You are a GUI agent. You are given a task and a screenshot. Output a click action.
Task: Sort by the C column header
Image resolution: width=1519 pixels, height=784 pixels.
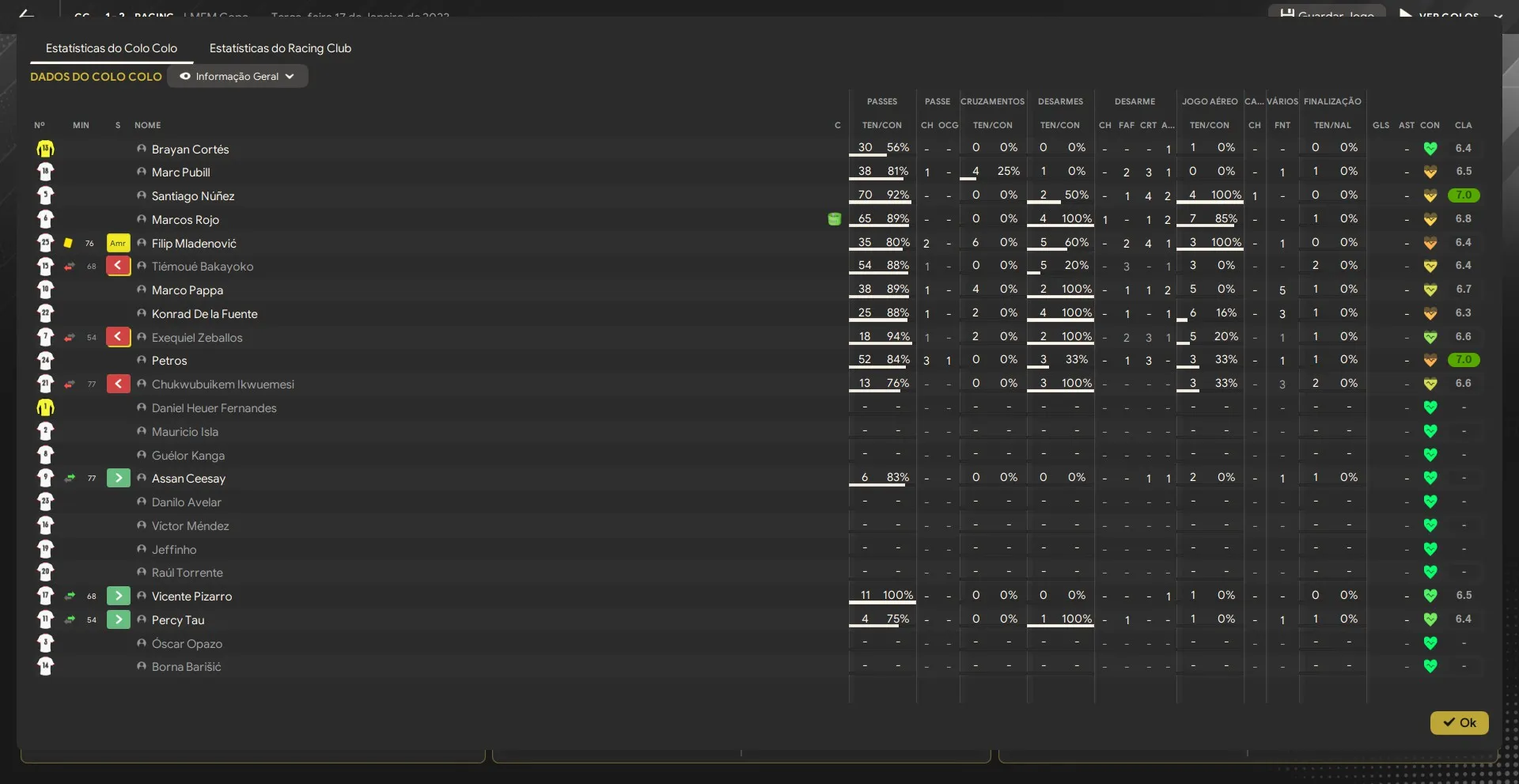837,125
